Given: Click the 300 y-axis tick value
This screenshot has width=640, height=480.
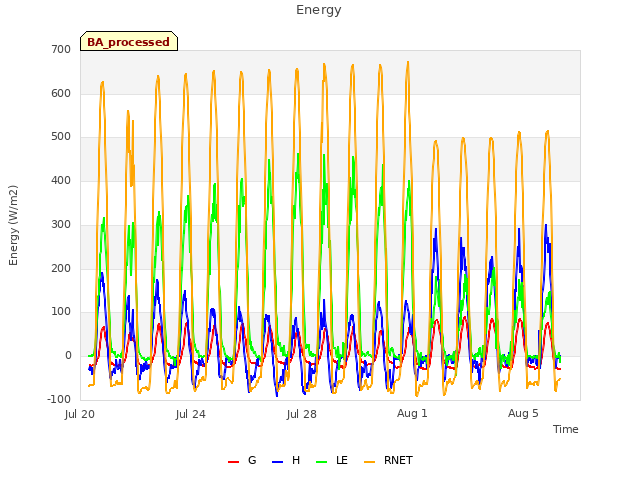Looking at the screenshot, I should click(x=61, y=224).
